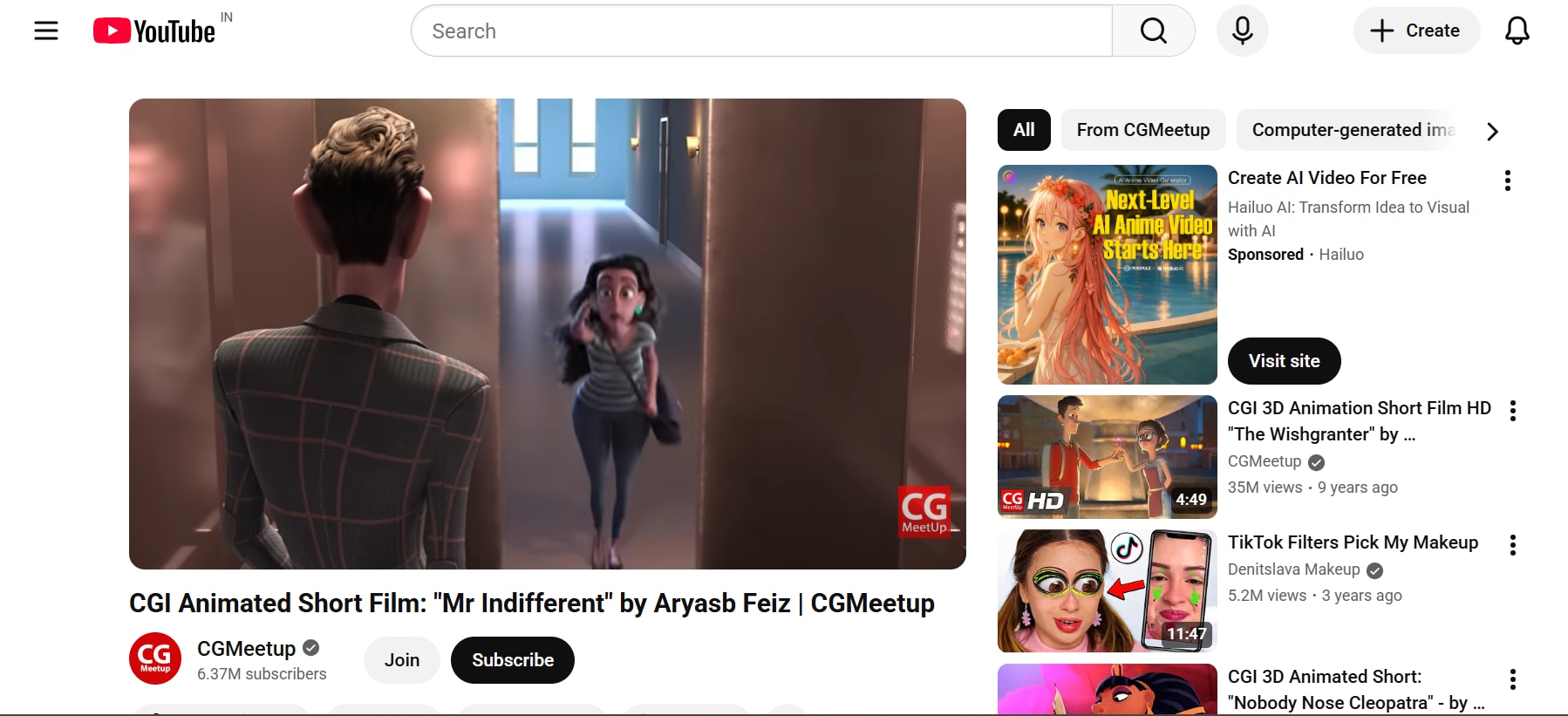Start voice search with the microphone
Screen dimensions: 1568x716
1243,31
